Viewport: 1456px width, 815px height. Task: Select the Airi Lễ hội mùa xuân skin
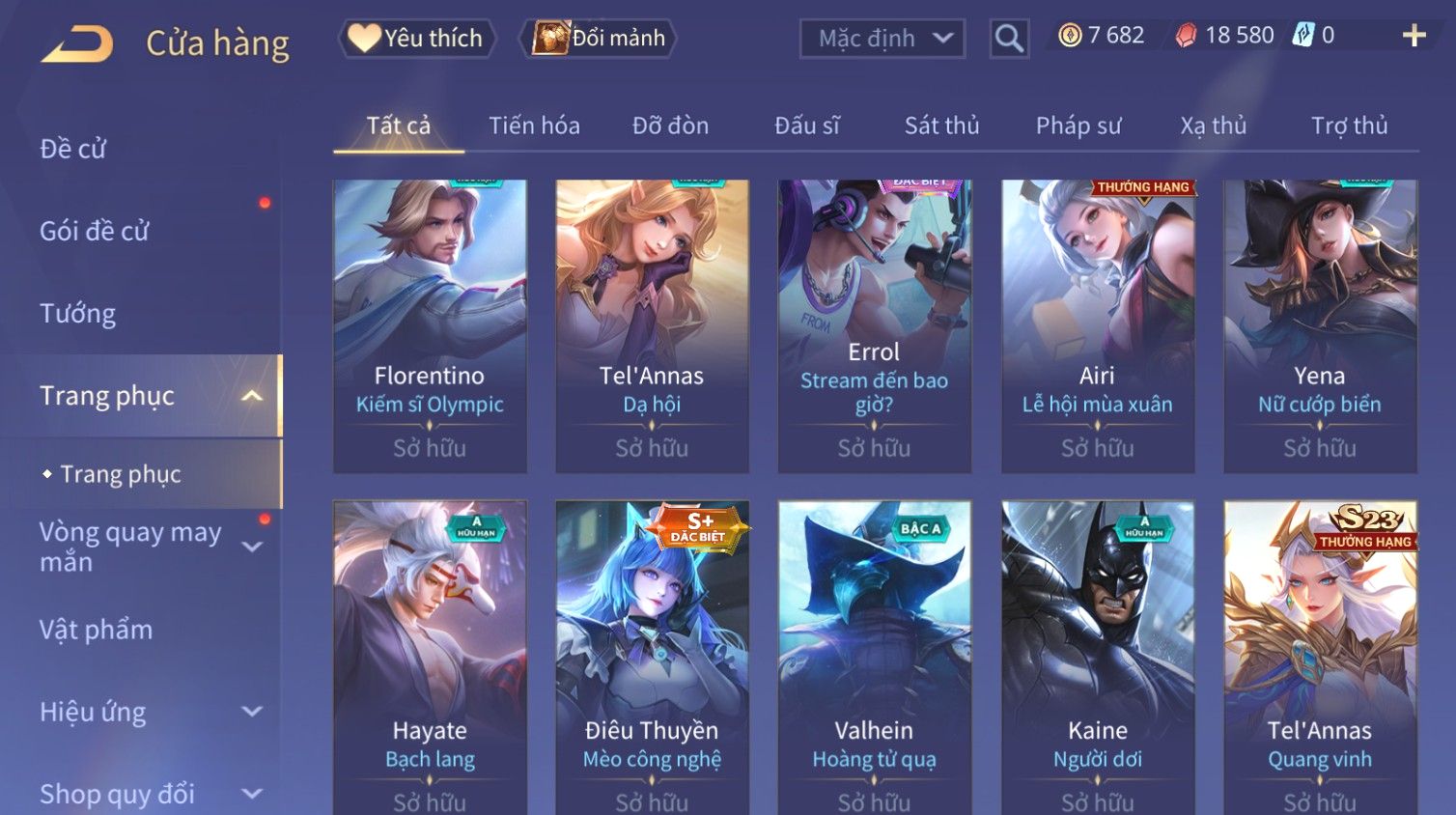1098,326
